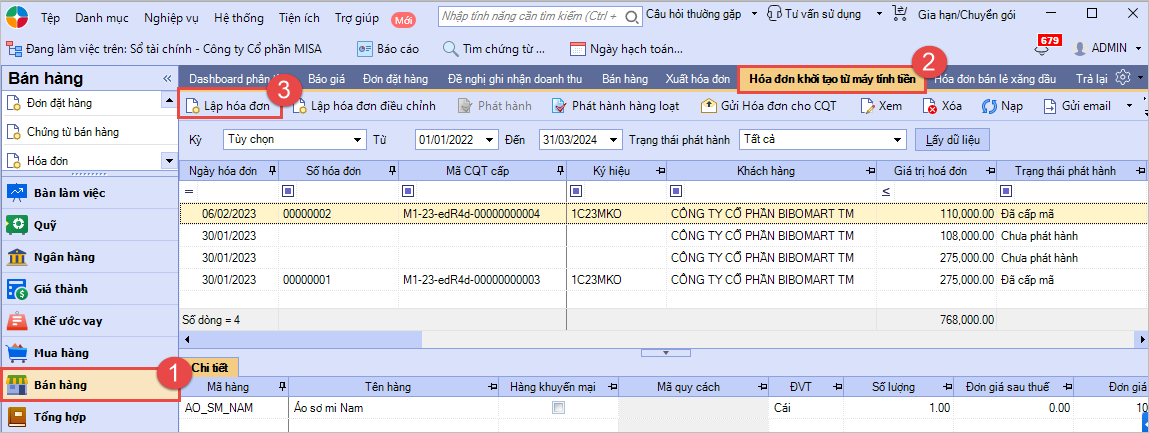Switch to the Xuất hóa đơn tab
Screen dimensions: 1149x433
click(x=697, y=78)
